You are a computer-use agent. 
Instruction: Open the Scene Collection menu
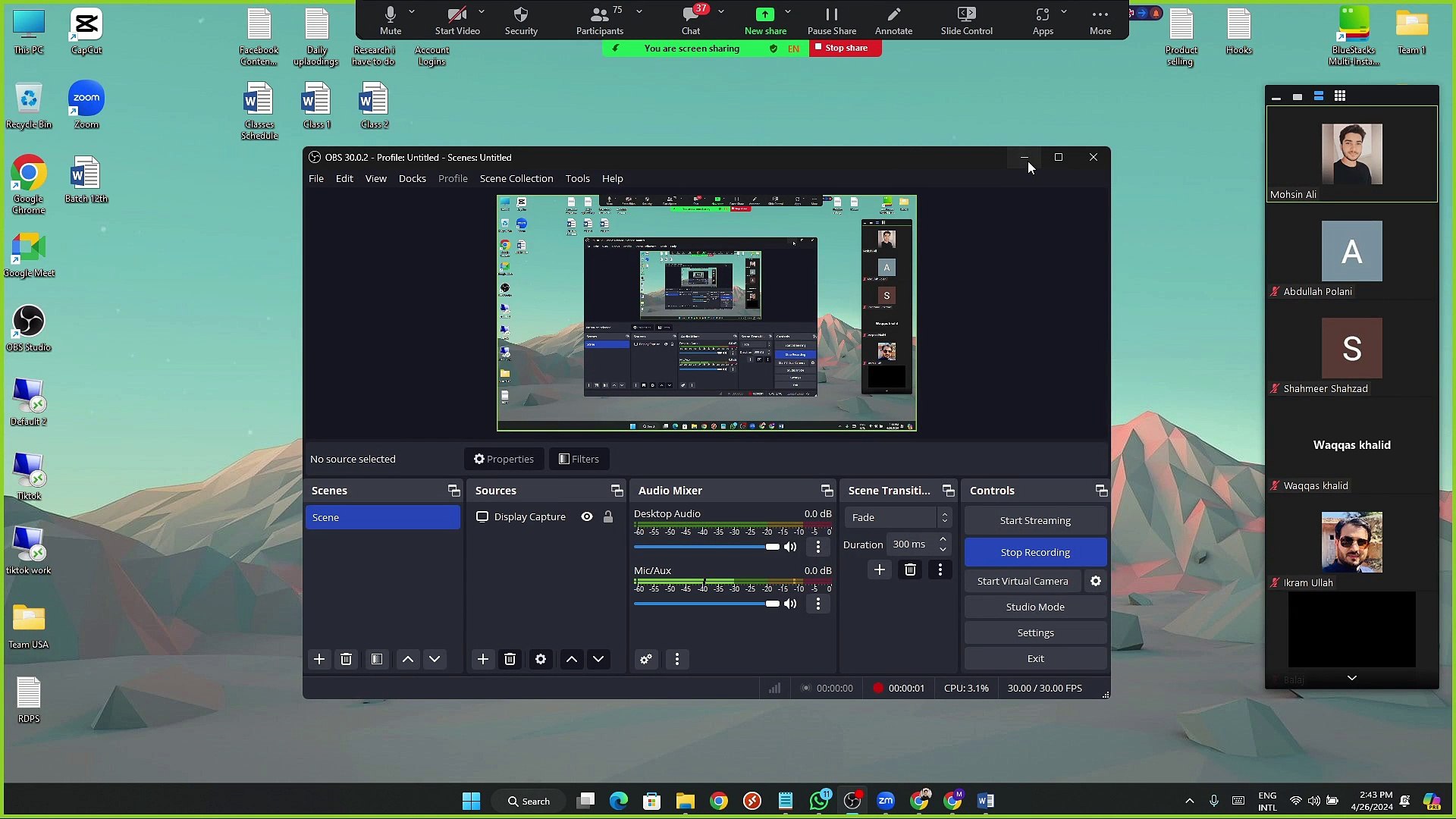(x=516, y=178)
